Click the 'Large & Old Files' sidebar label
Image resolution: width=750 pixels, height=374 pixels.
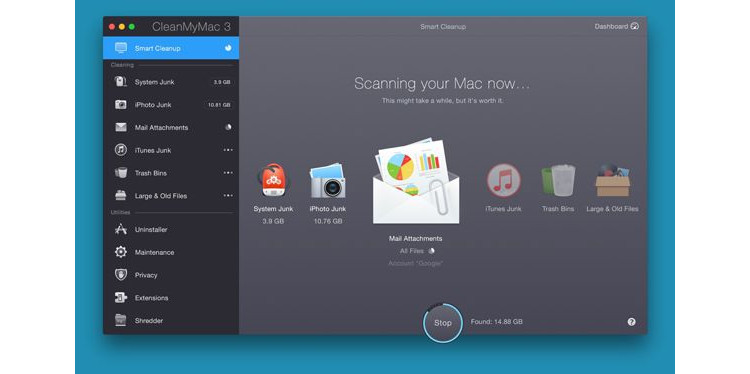(161, 196)
